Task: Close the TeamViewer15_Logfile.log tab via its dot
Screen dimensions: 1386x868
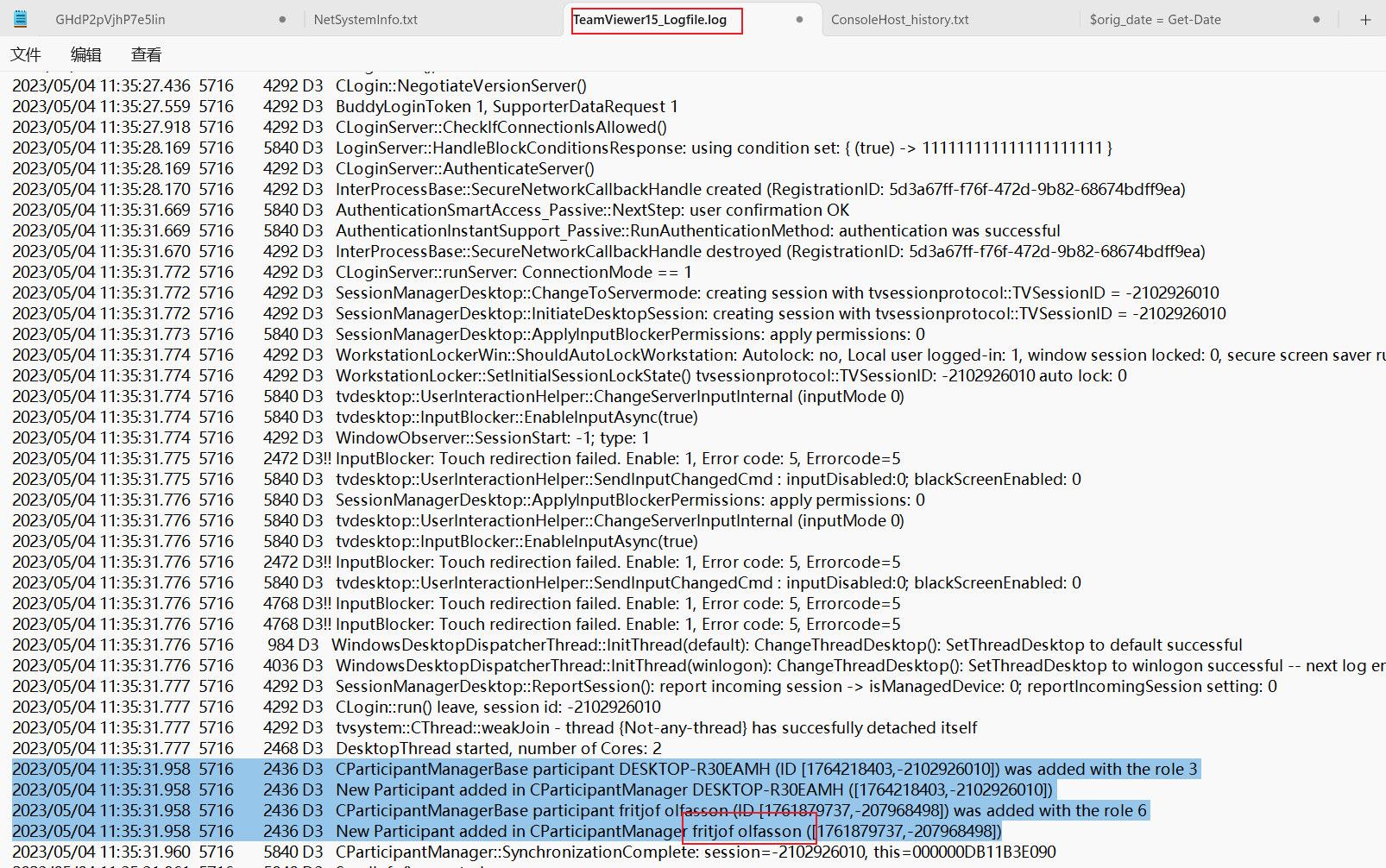Action: coord(799,20)
